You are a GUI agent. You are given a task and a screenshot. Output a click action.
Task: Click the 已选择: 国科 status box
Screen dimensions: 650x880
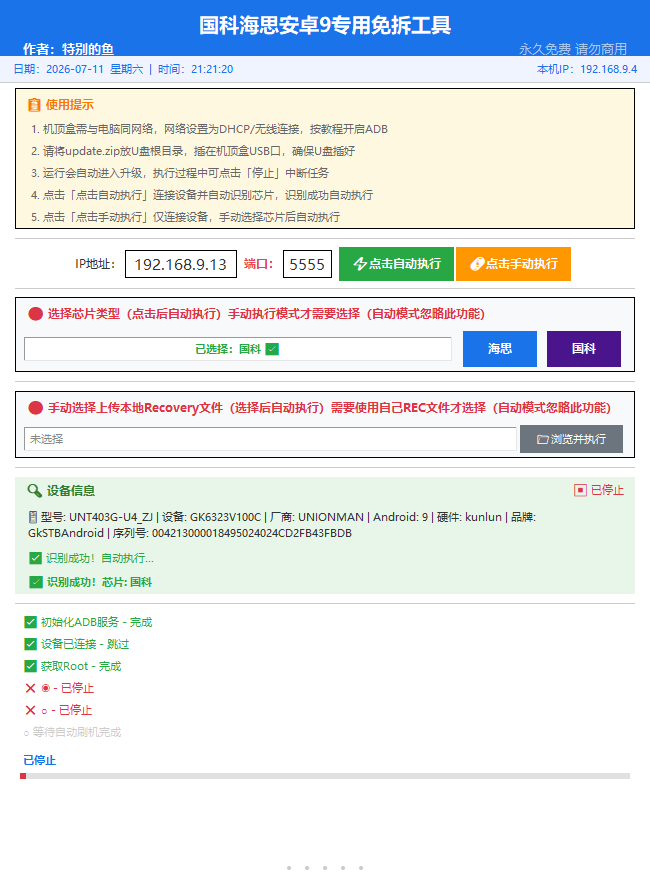[x=237, y=349]
